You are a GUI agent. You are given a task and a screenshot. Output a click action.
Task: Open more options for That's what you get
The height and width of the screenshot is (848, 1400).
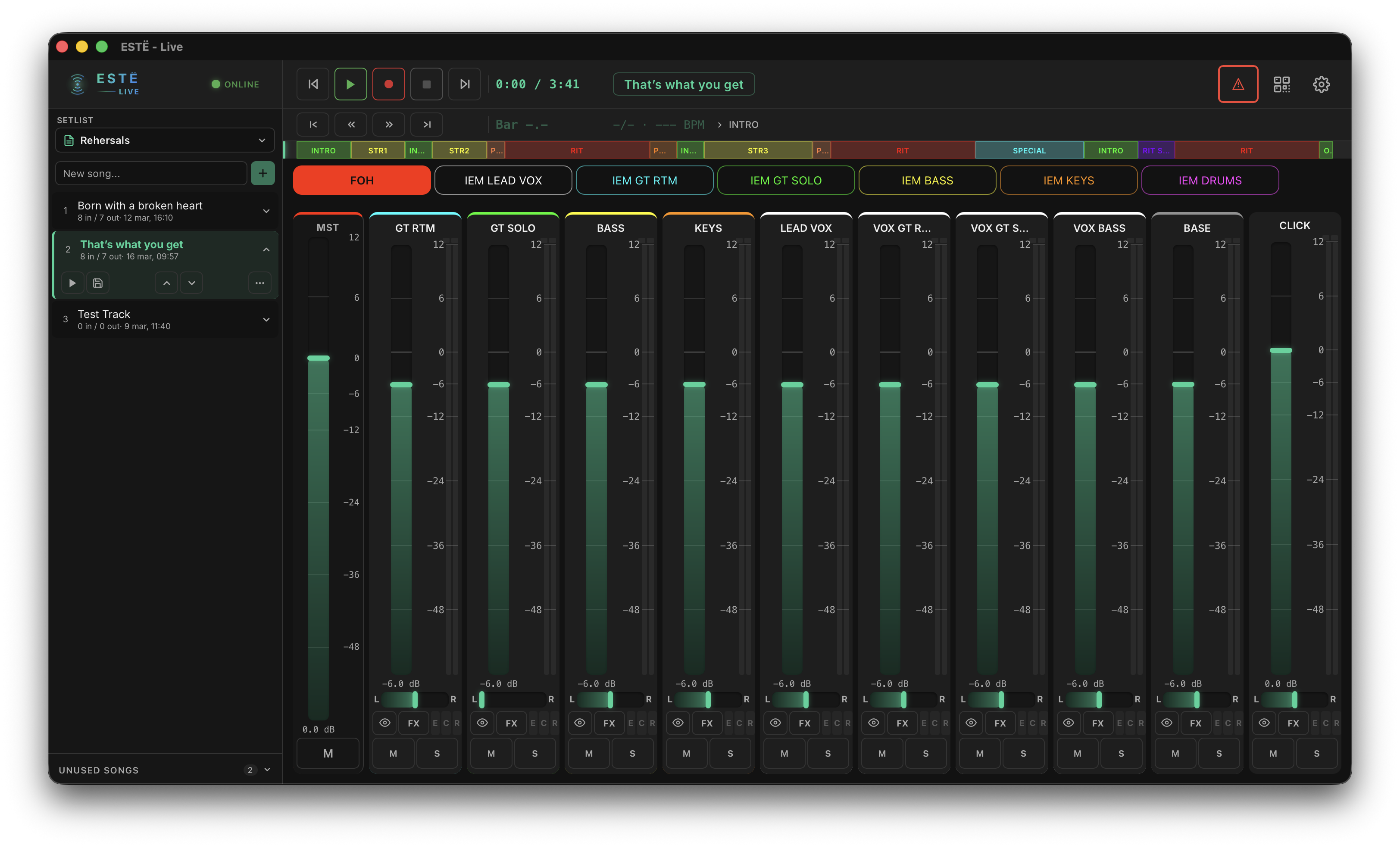(x=259, y=282)
